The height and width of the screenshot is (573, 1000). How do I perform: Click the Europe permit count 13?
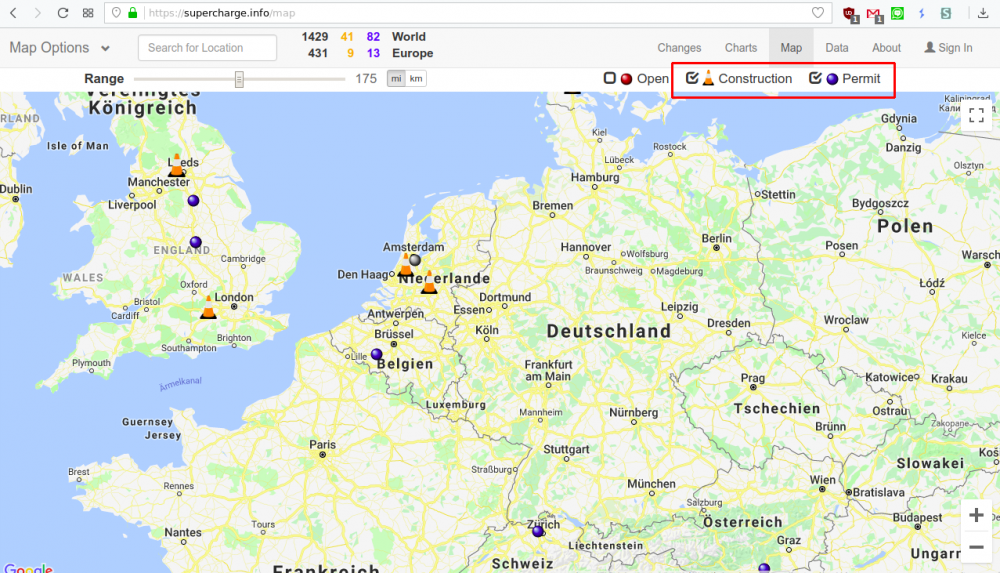click(373, 54)
